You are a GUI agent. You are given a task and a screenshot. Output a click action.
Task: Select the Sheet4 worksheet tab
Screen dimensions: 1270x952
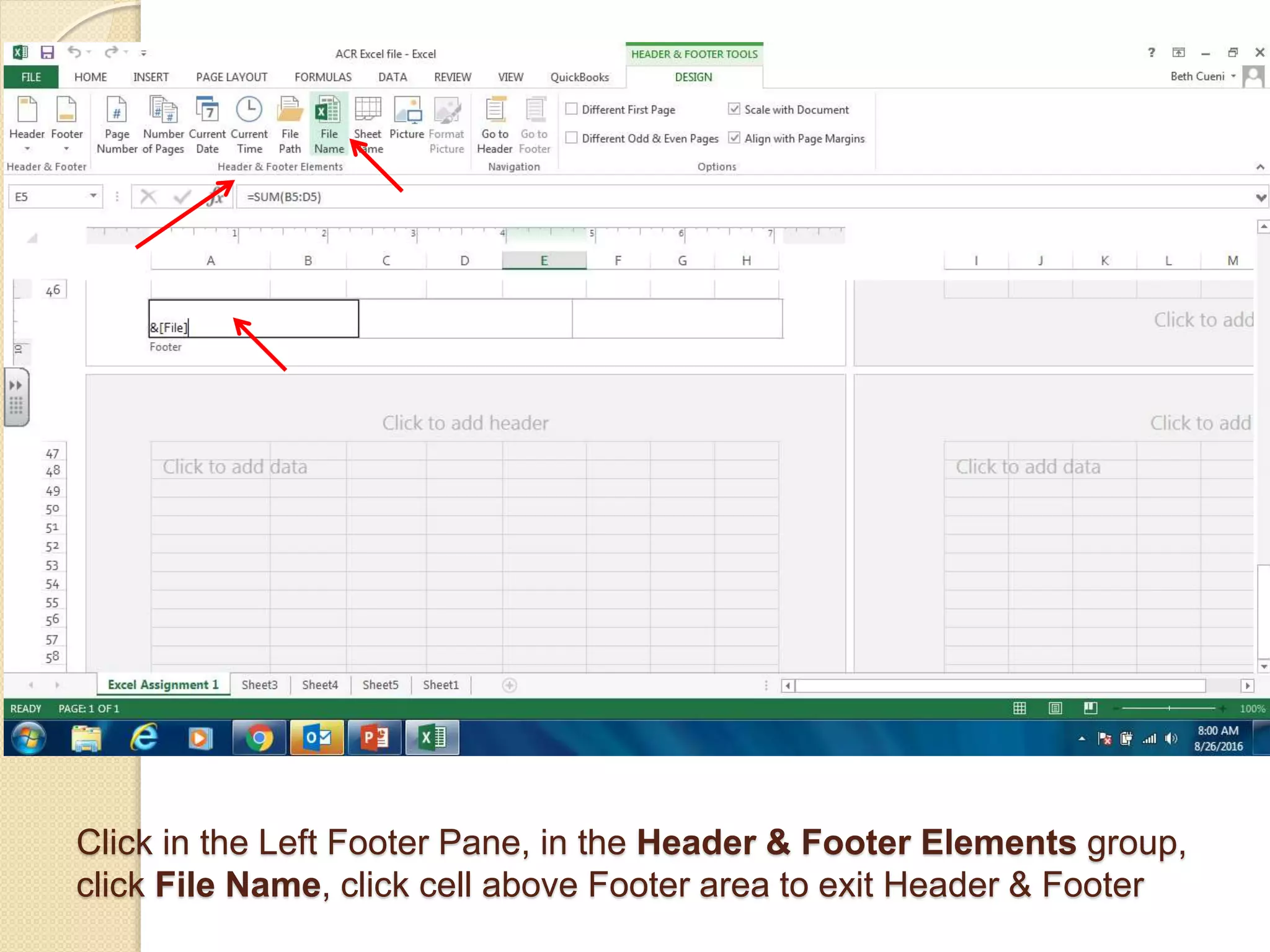[319, 685]
